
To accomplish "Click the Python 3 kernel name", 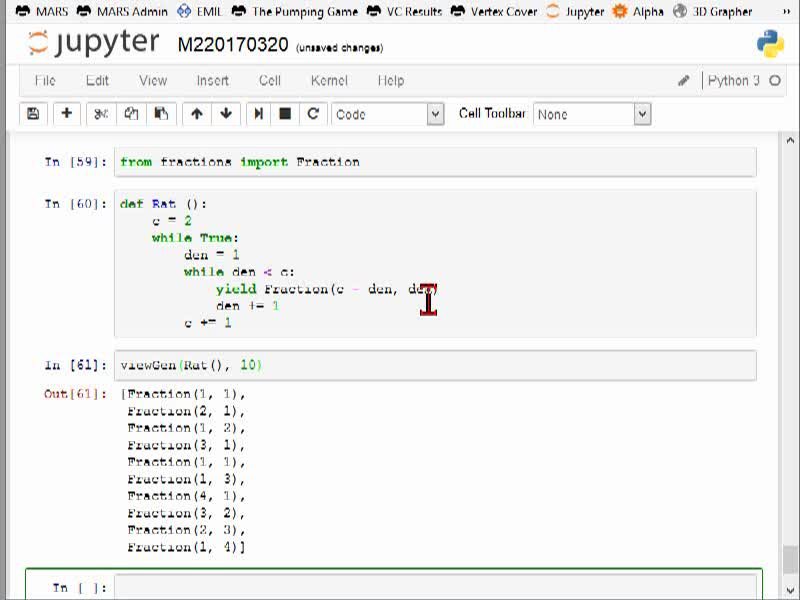I will [734, 81].
